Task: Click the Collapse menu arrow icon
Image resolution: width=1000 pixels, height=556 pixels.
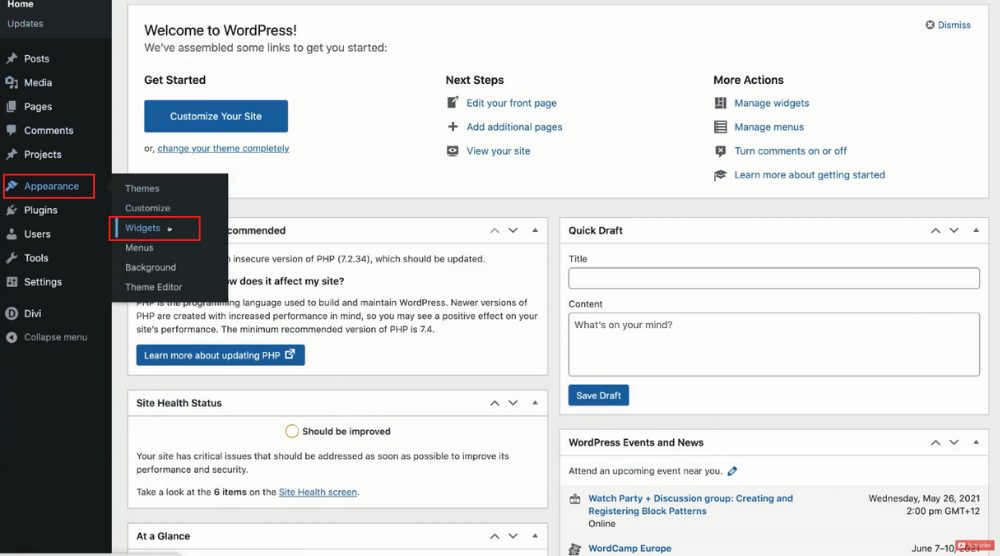Action: (x=11, y=337)
